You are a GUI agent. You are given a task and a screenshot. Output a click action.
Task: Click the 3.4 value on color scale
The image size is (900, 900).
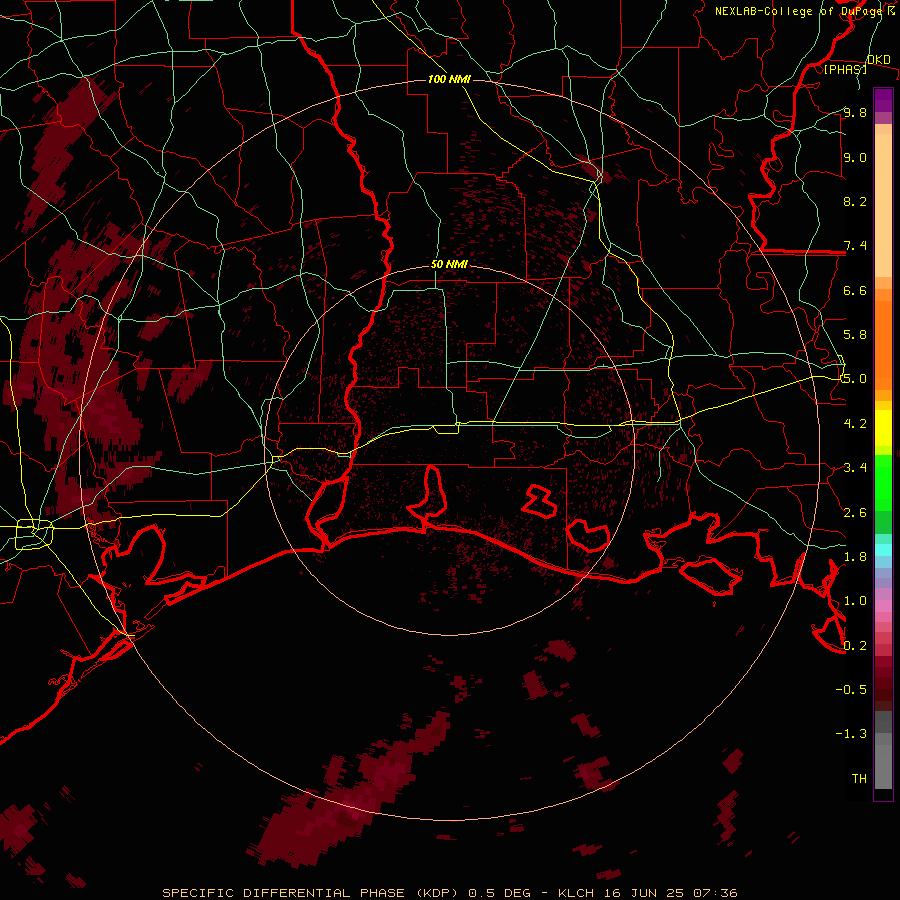855,468
